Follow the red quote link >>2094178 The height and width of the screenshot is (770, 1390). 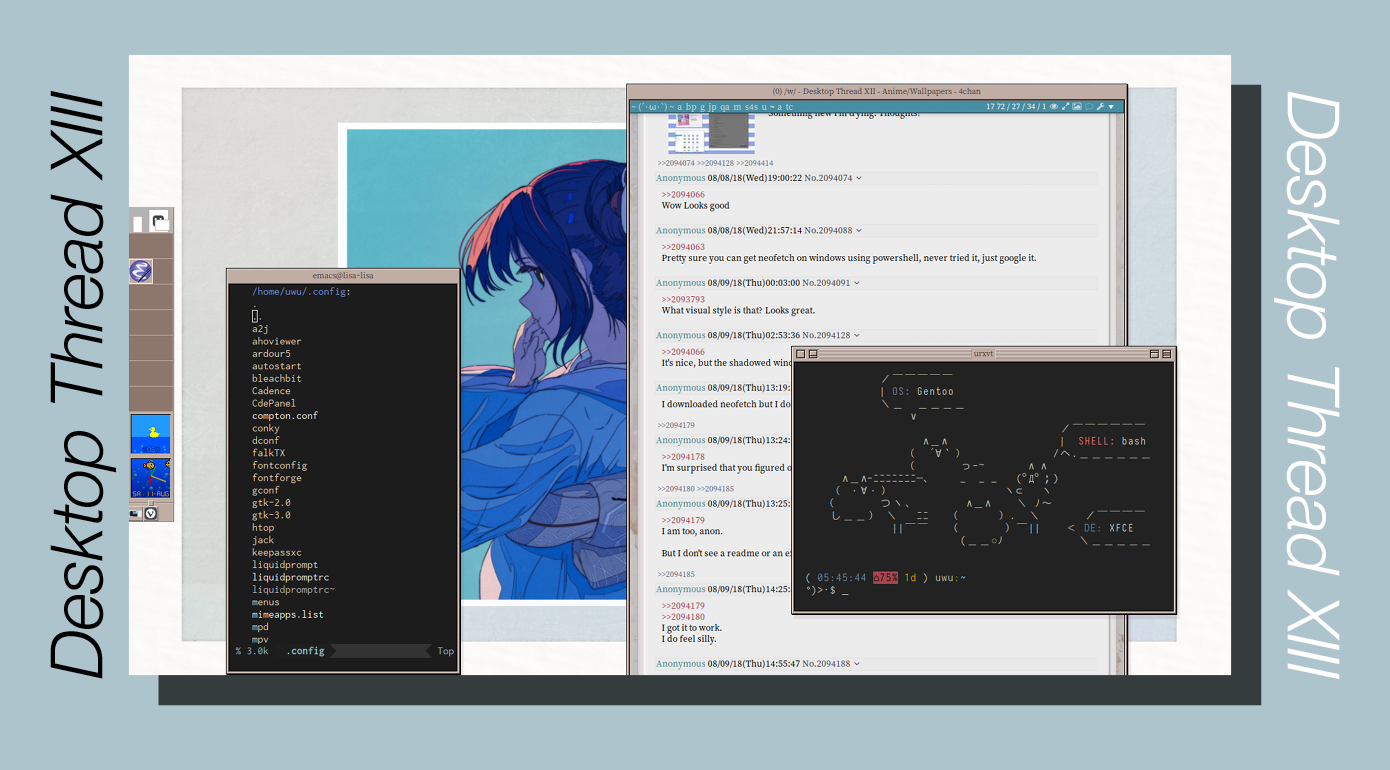tap(683, 457)
